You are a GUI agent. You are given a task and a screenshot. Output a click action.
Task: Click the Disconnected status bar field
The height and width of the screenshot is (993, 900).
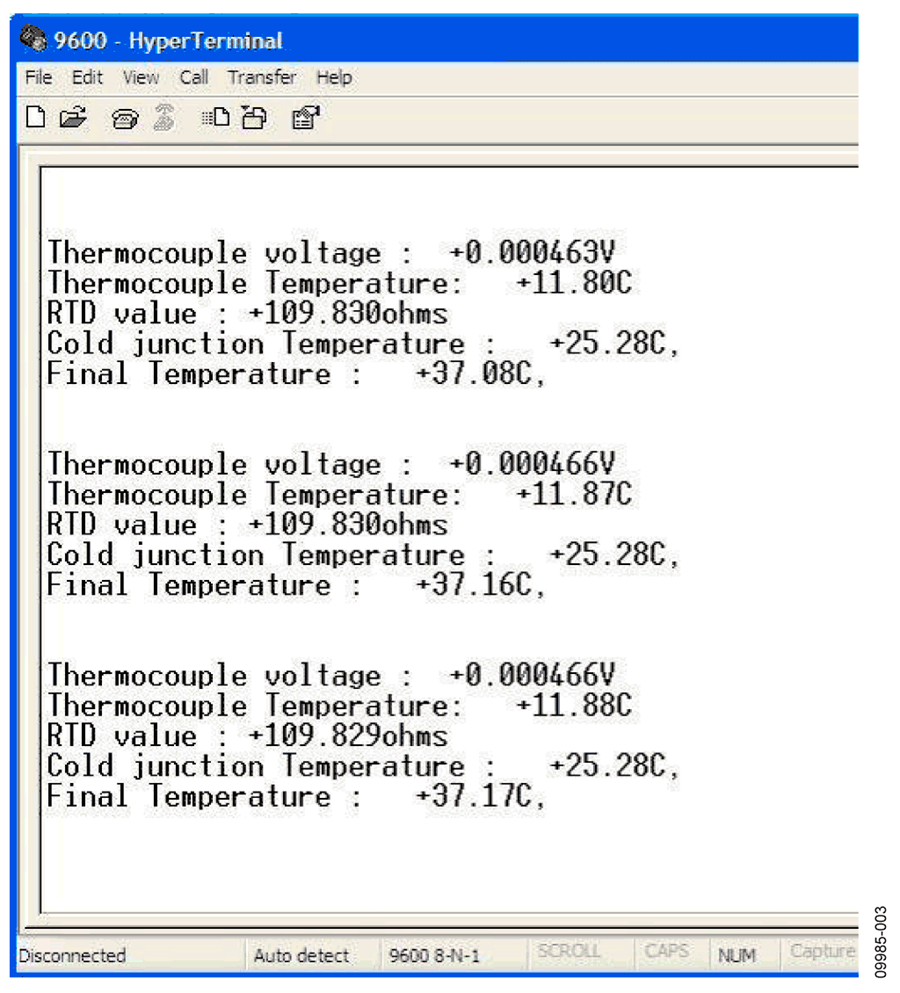click(130, 954)
